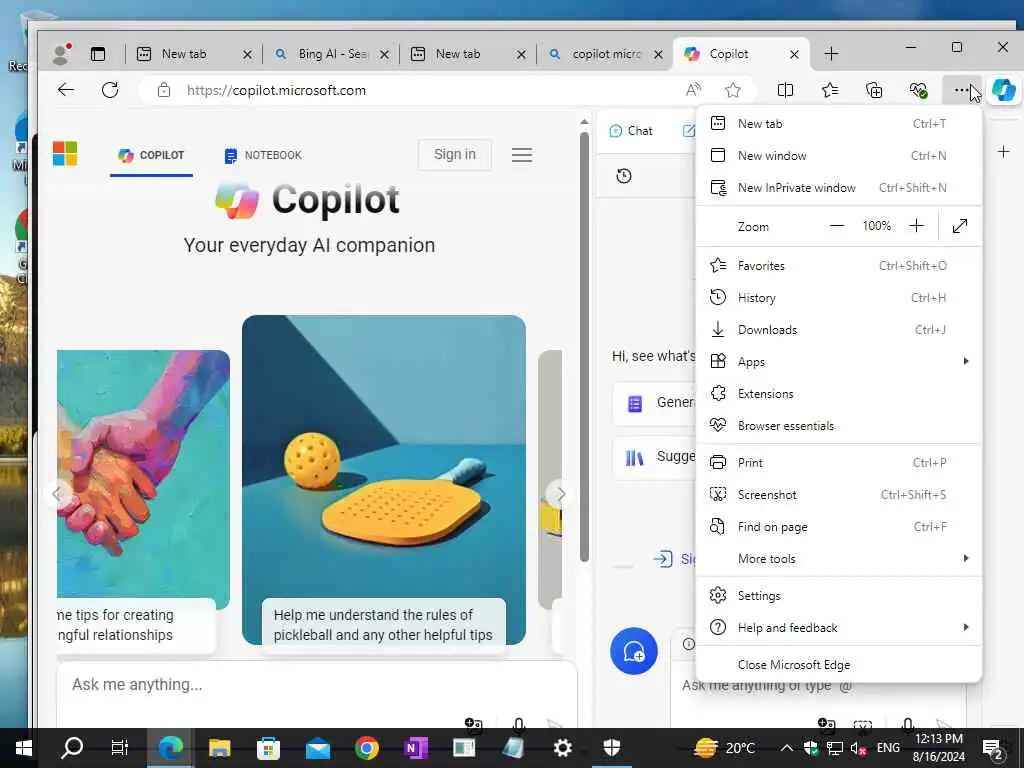This screenshot has height=768, width=1024.
Task: Click the Microsoft logo on Copilot page
Action: point(65,154)
